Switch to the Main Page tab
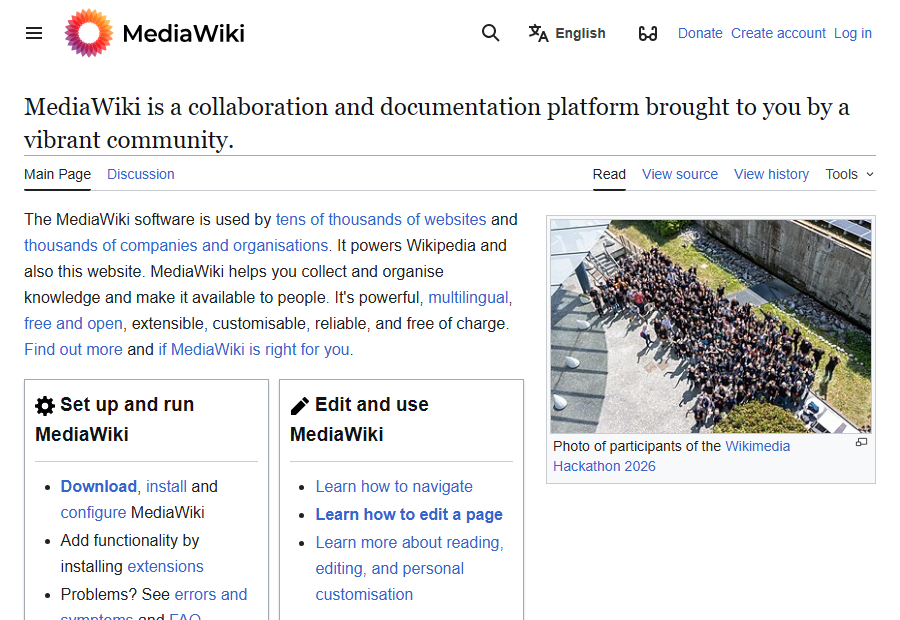Viewport: 900px width, 620px height. point(57,174)
